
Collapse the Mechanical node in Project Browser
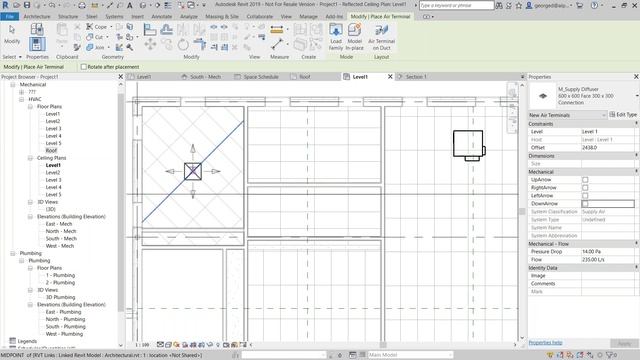[13, 85]
